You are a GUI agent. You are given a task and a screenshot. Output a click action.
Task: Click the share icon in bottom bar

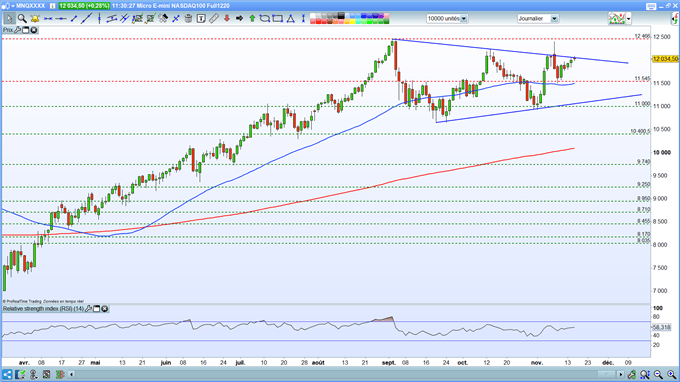click(x=7, y=374)
